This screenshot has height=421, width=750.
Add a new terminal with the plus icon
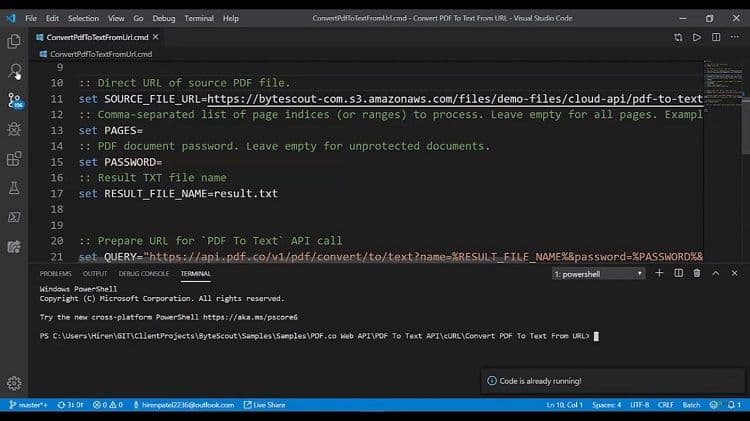(x=660, y=273)
